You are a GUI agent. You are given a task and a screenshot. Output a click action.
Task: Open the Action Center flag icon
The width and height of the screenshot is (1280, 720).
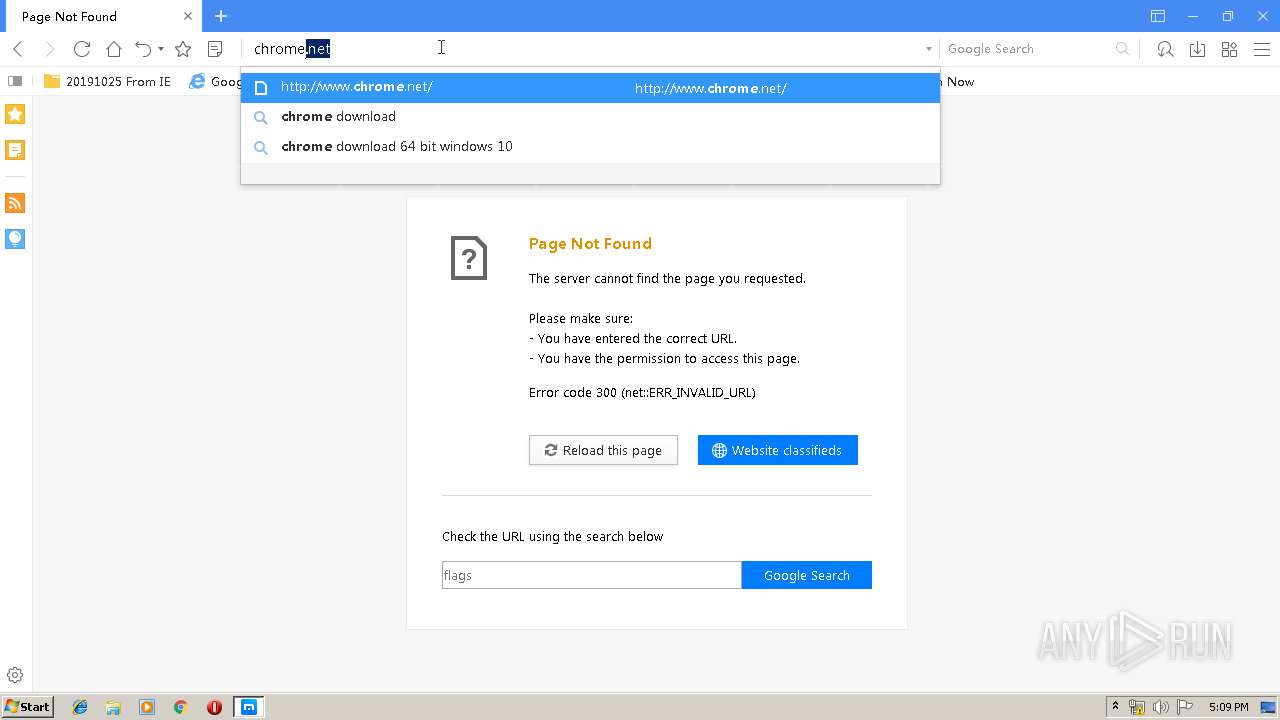tap(1185, 707)
